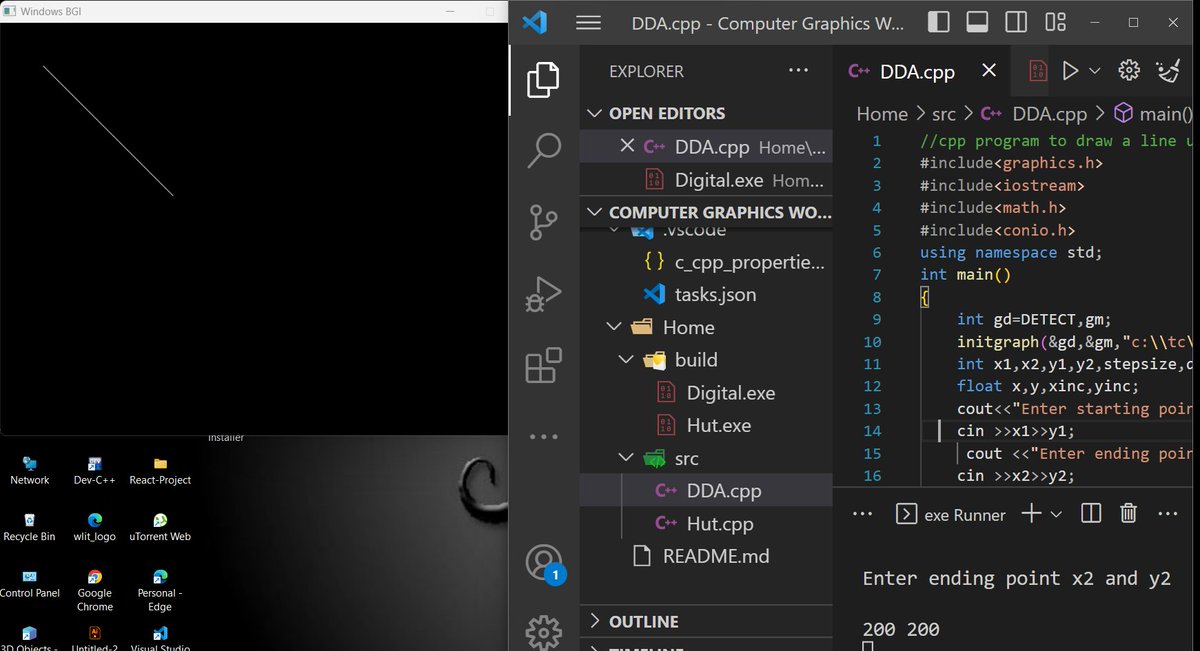Click the Windows BGI window title bar
Image resolution: width=1200 pixels, height=651 pixels.
(x=253, y=11)
